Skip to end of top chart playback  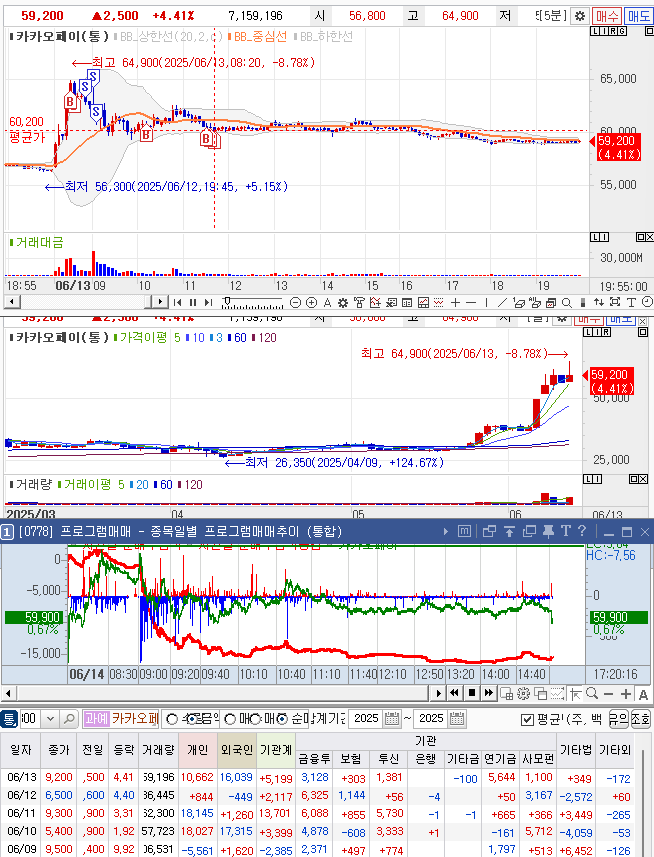208,302
